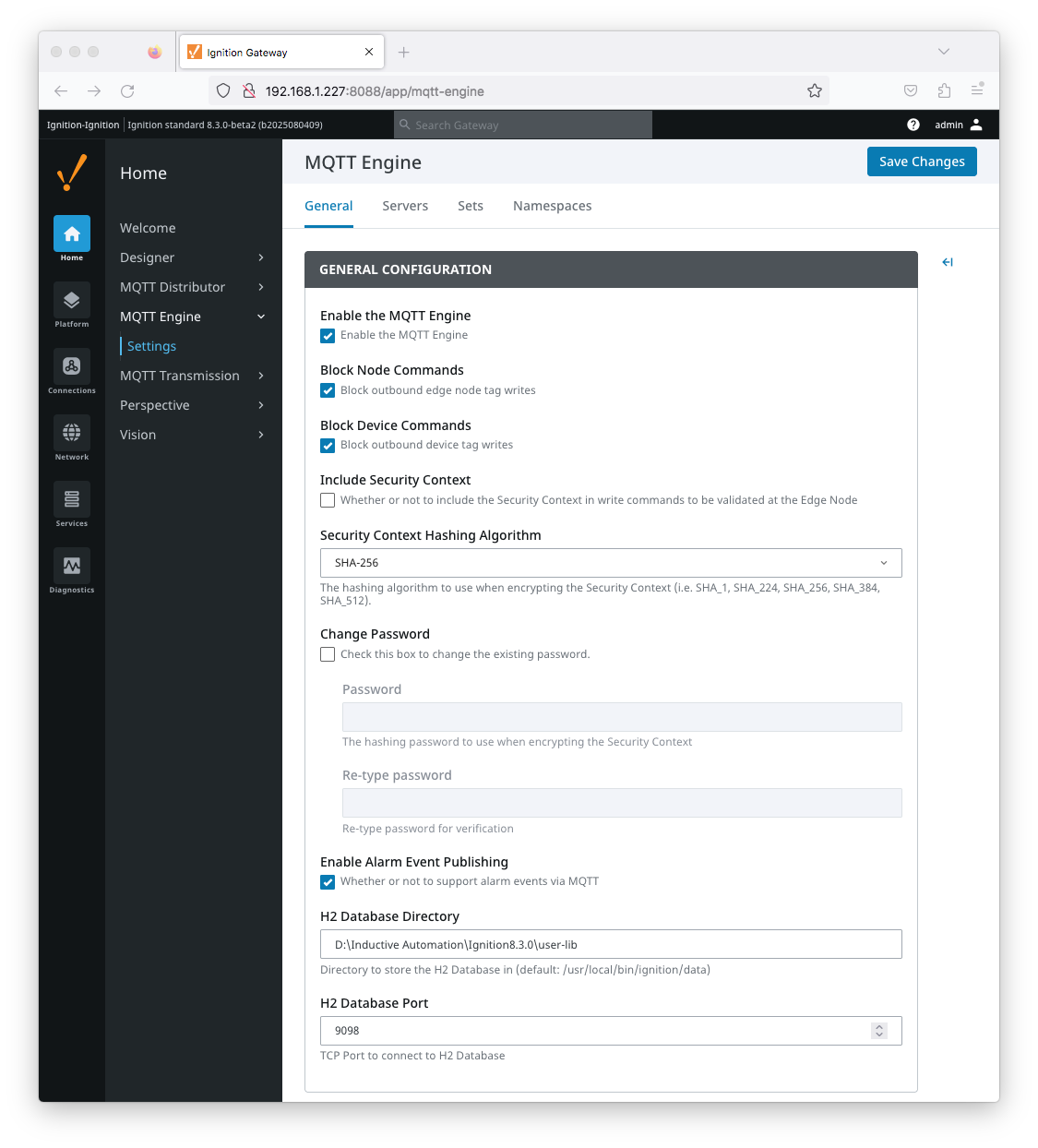The image size is (1038, 1148).
Task: Open the Connections section icon
Action: pos(72,366)
